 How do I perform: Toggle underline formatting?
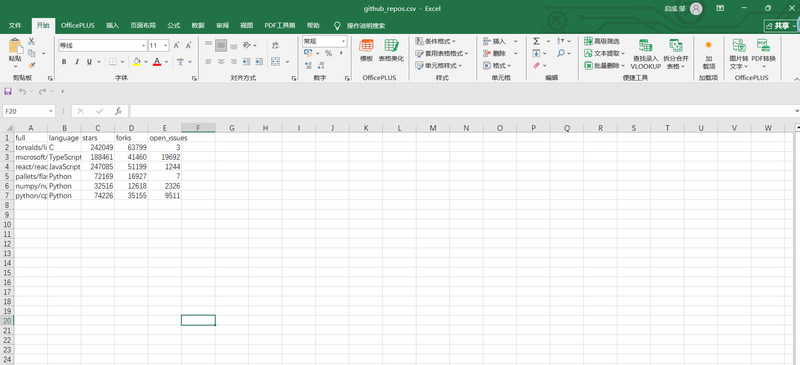click(89, 62)
